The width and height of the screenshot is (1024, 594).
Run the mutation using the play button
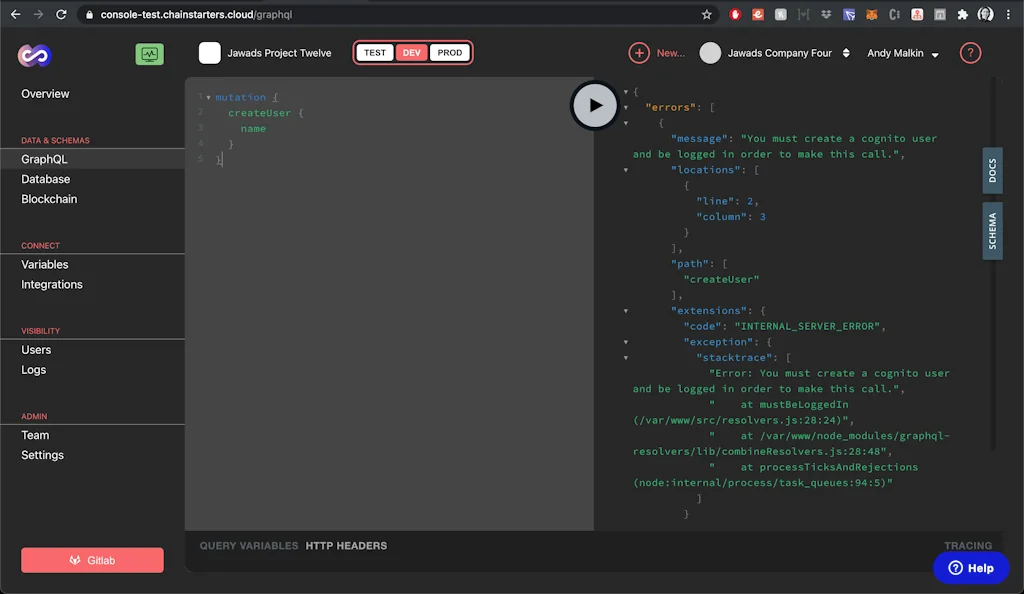(595, 104)
